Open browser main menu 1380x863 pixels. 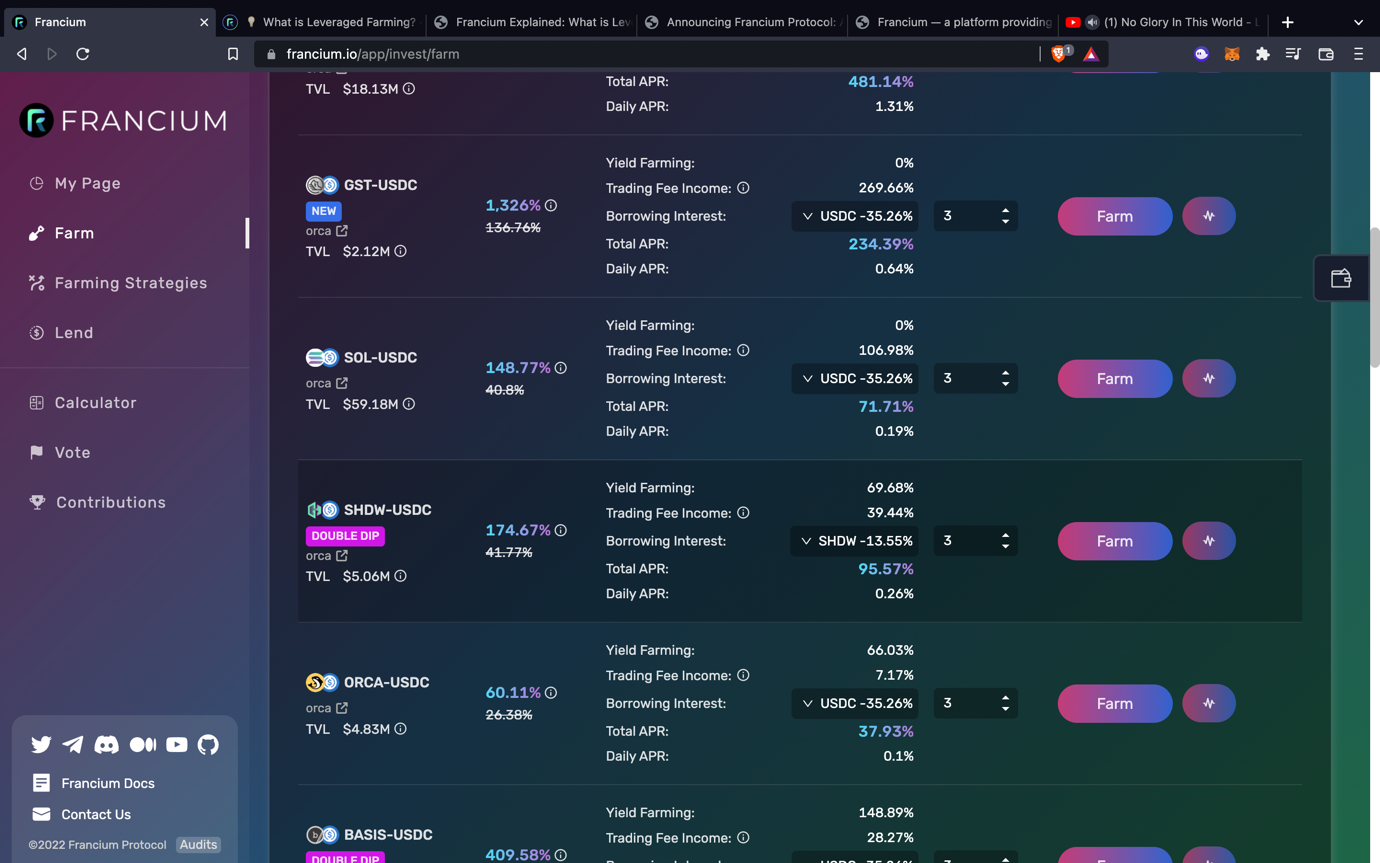coord(1358,54)
